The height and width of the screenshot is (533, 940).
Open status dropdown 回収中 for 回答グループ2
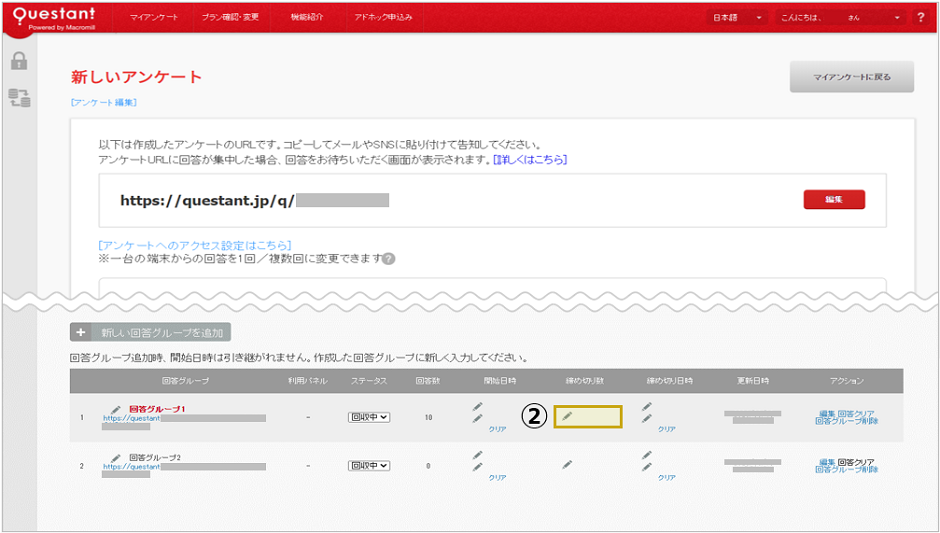pos(369,466)
